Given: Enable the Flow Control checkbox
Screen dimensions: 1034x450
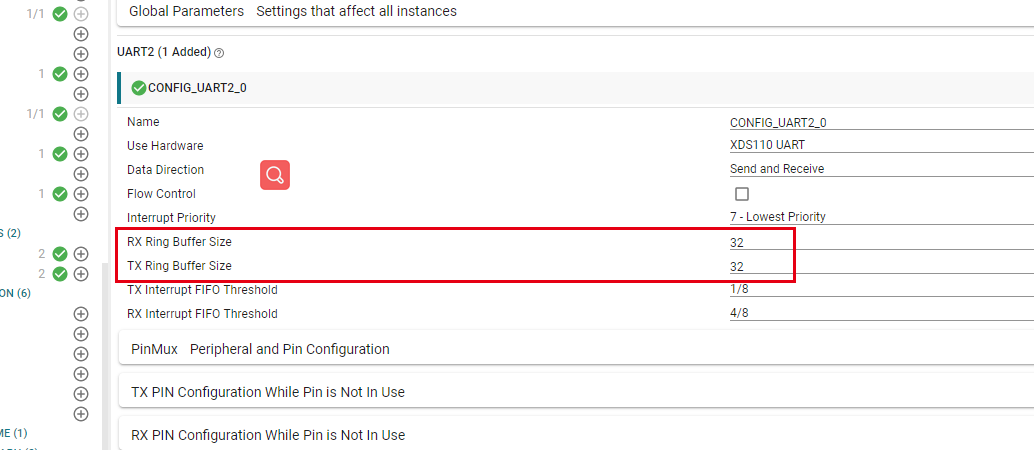Looking at the screenshot, I should (742, 194).
